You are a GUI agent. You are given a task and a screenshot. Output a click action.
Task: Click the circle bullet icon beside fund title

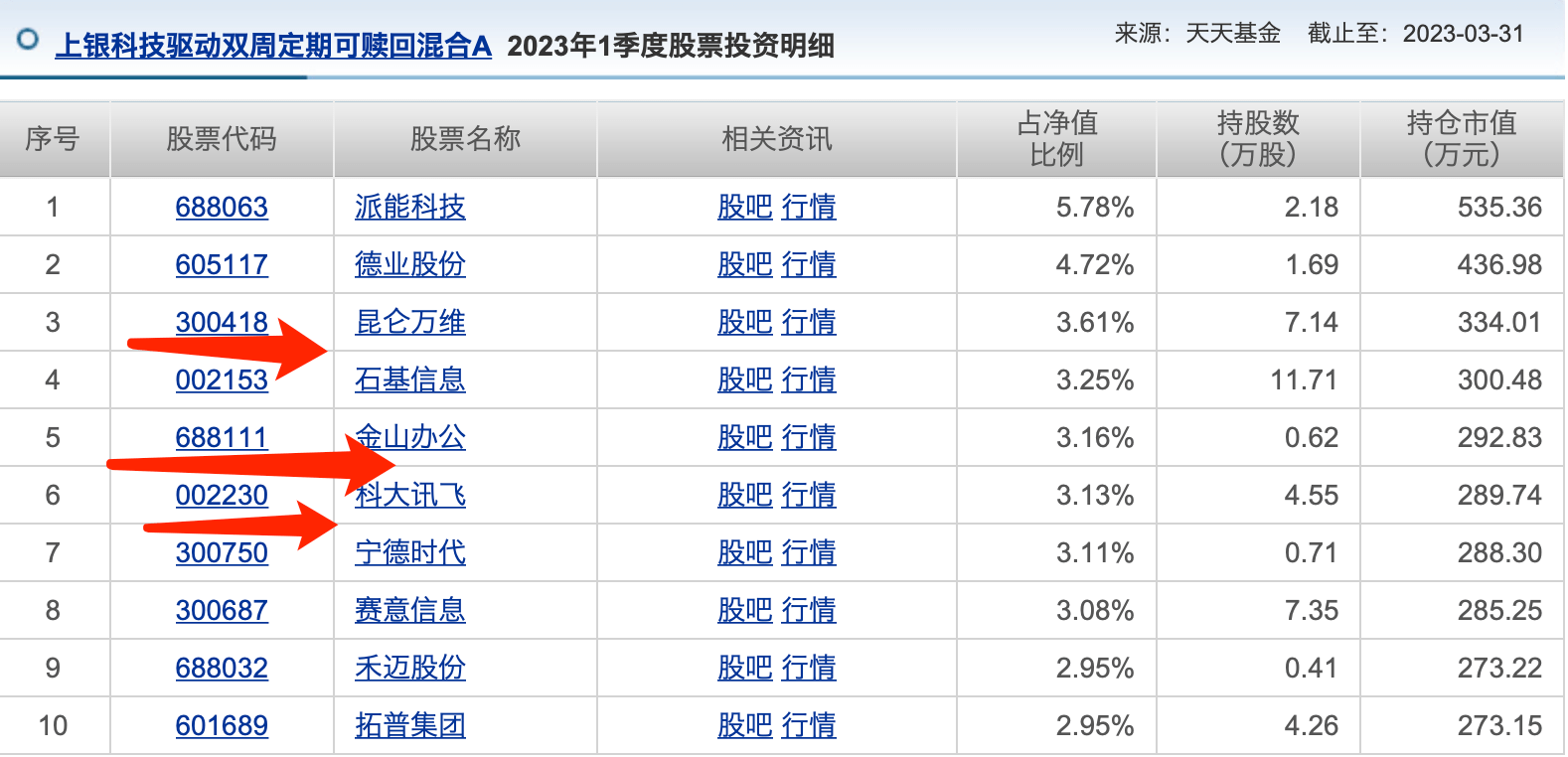(28, 39)
